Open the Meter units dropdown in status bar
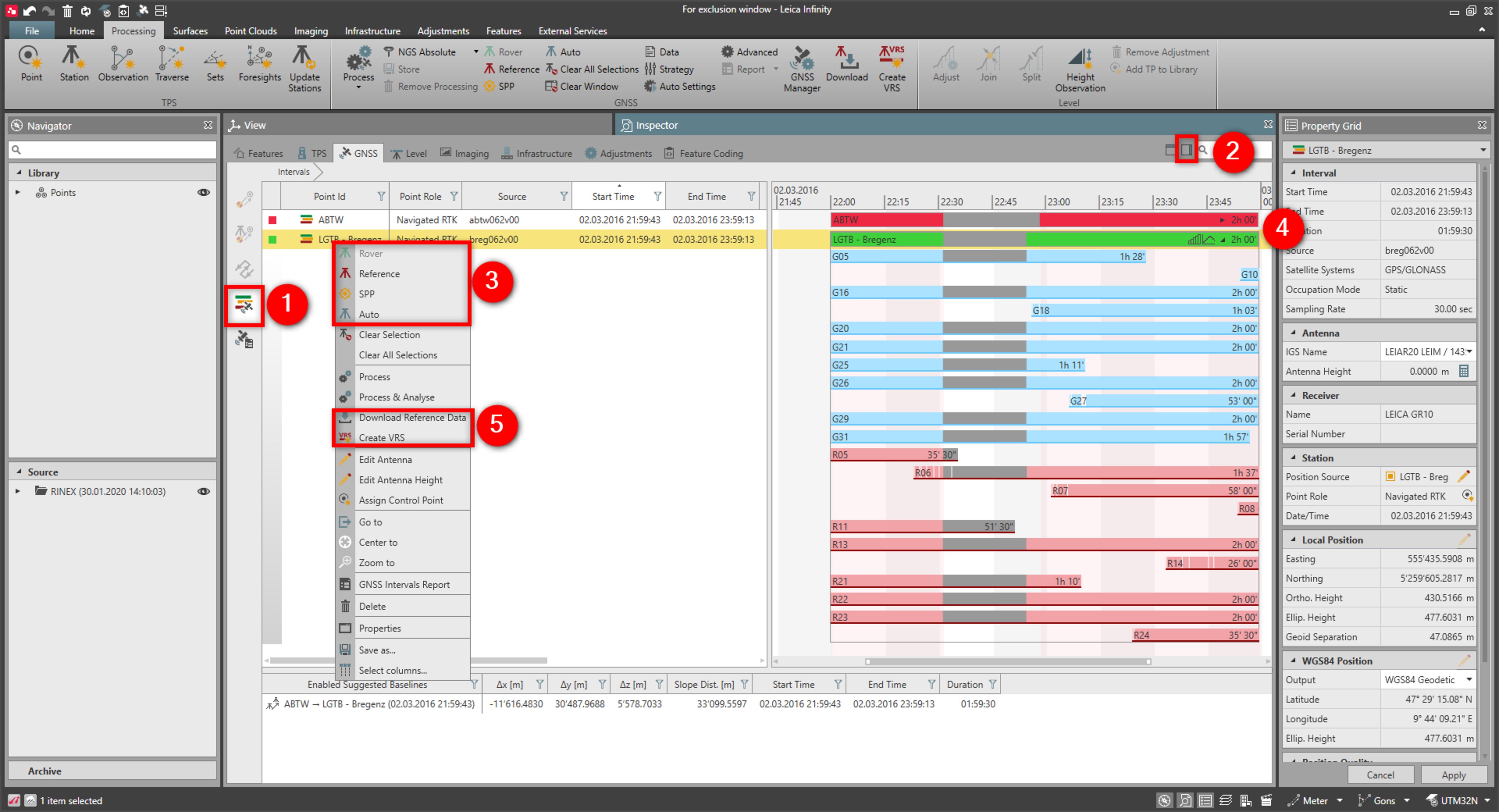Screen dimensions: 1499x812 (x=1340, y=800)
